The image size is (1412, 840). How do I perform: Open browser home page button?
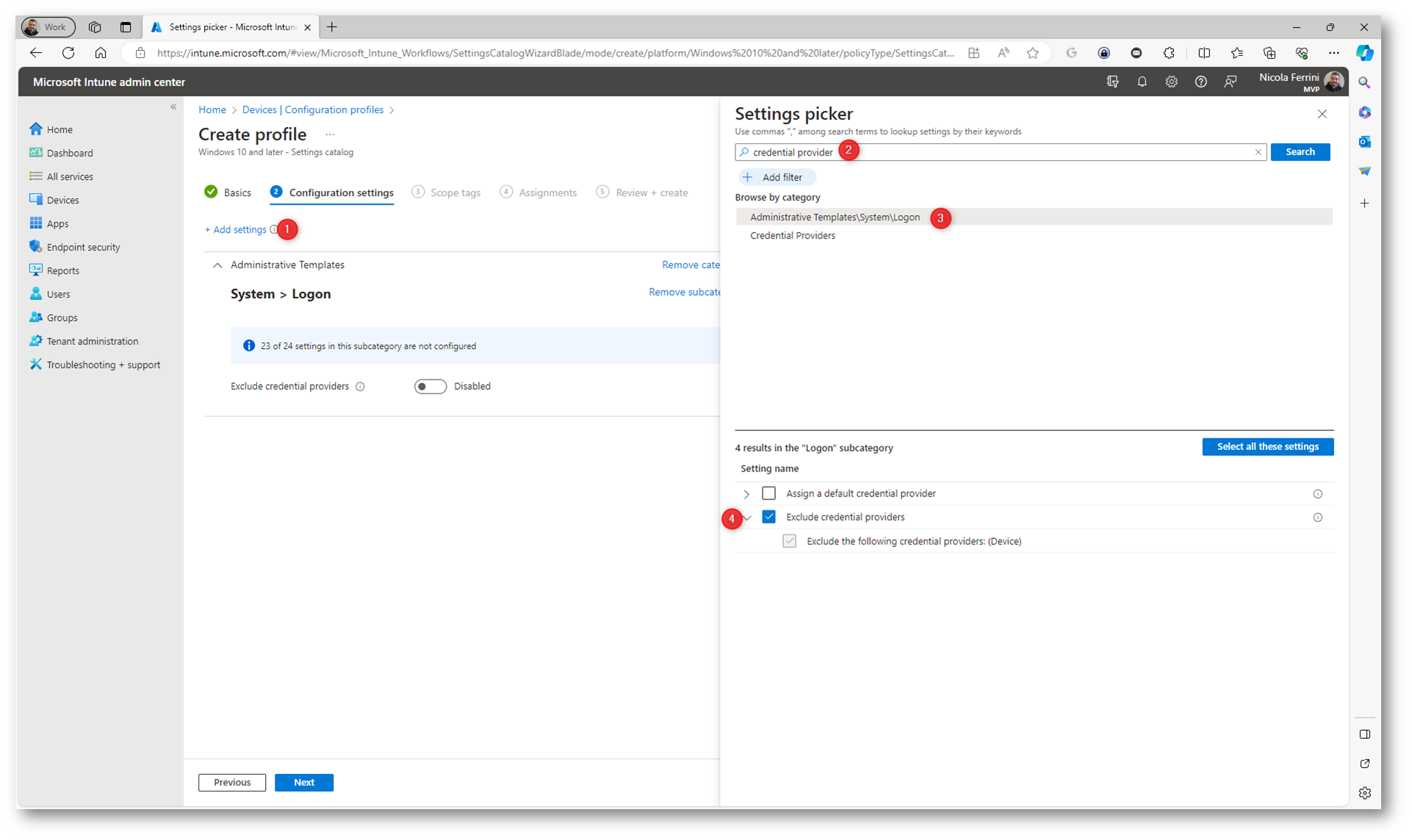pos(101,53)
